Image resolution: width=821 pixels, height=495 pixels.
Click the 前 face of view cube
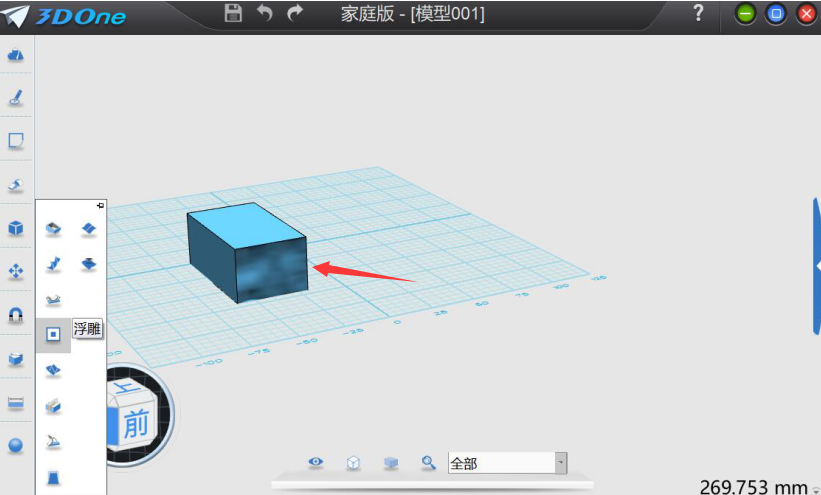tap(136, 424)
